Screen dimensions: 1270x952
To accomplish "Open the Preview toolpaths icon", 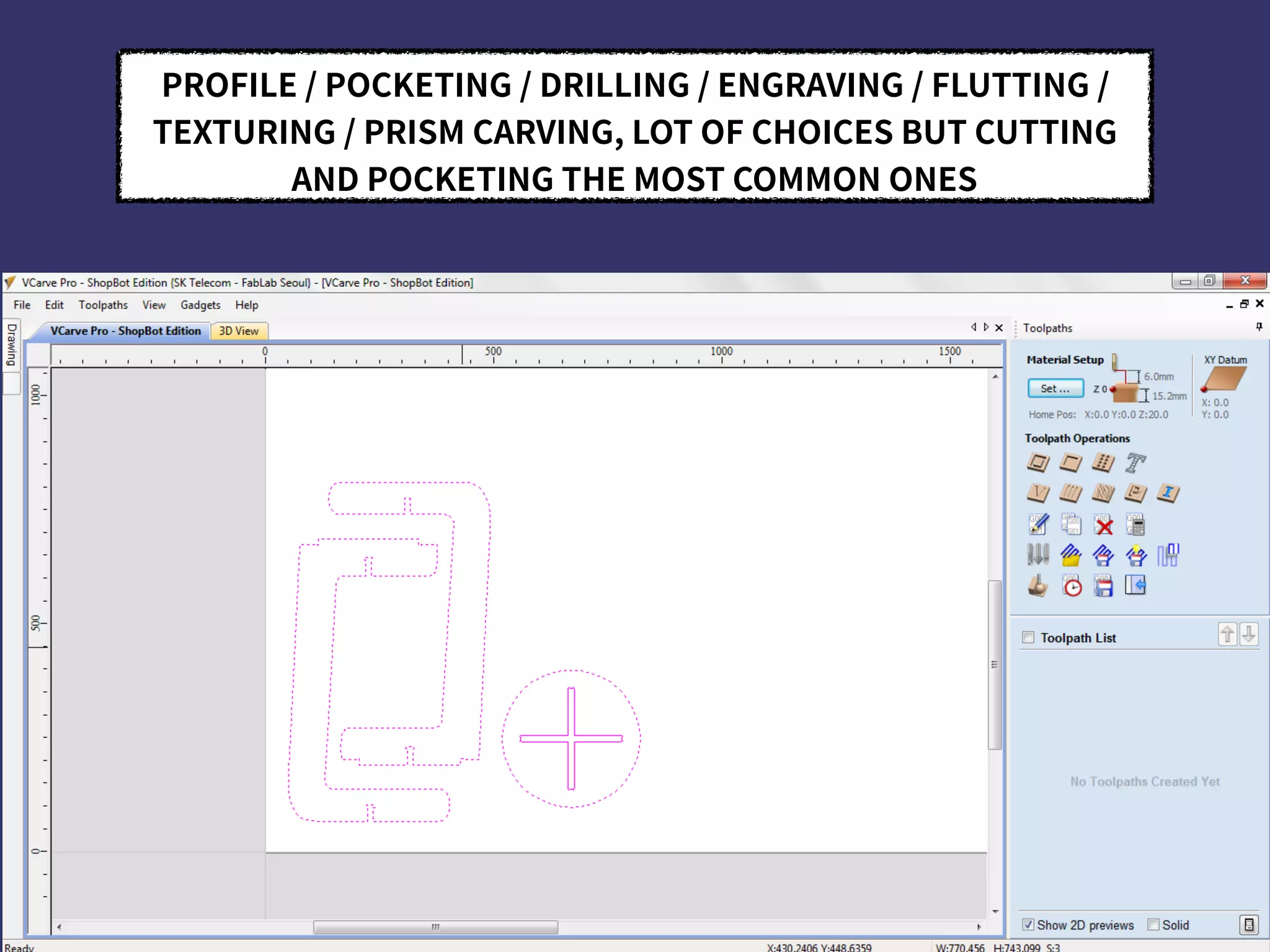I will 1038,586.
